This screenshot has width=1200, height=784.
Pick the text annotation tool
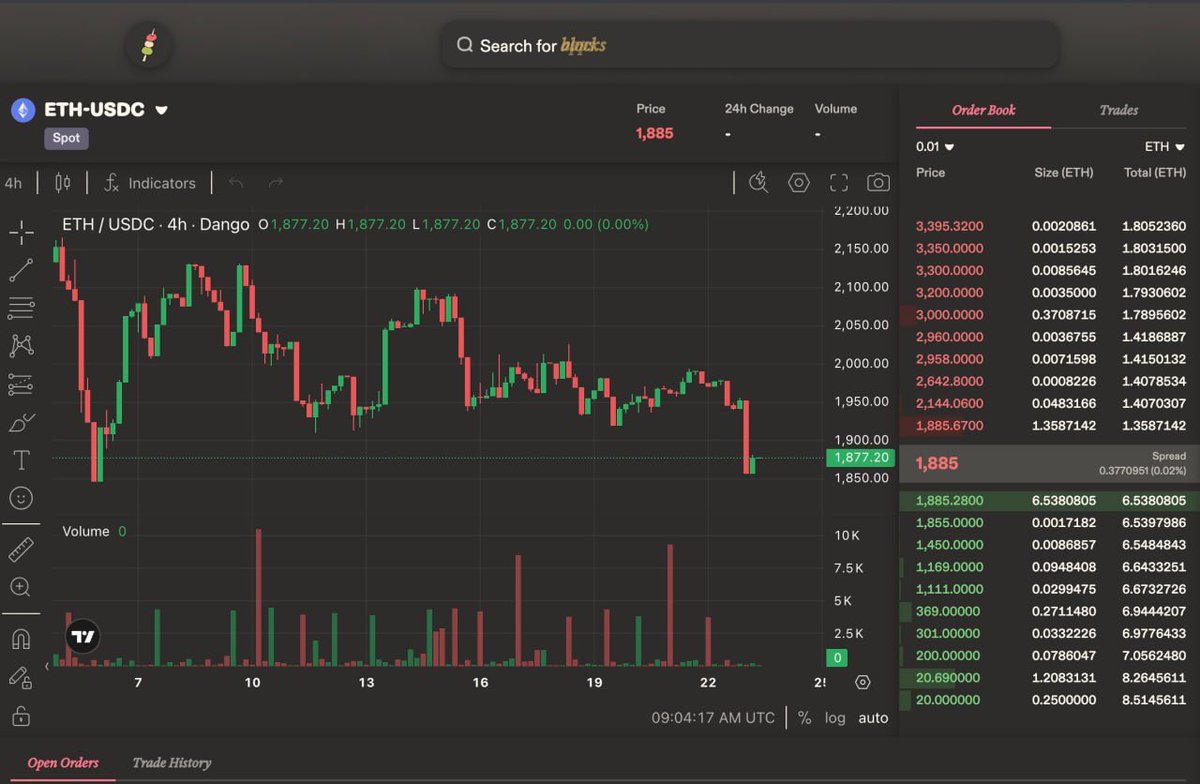coord(21,460)
